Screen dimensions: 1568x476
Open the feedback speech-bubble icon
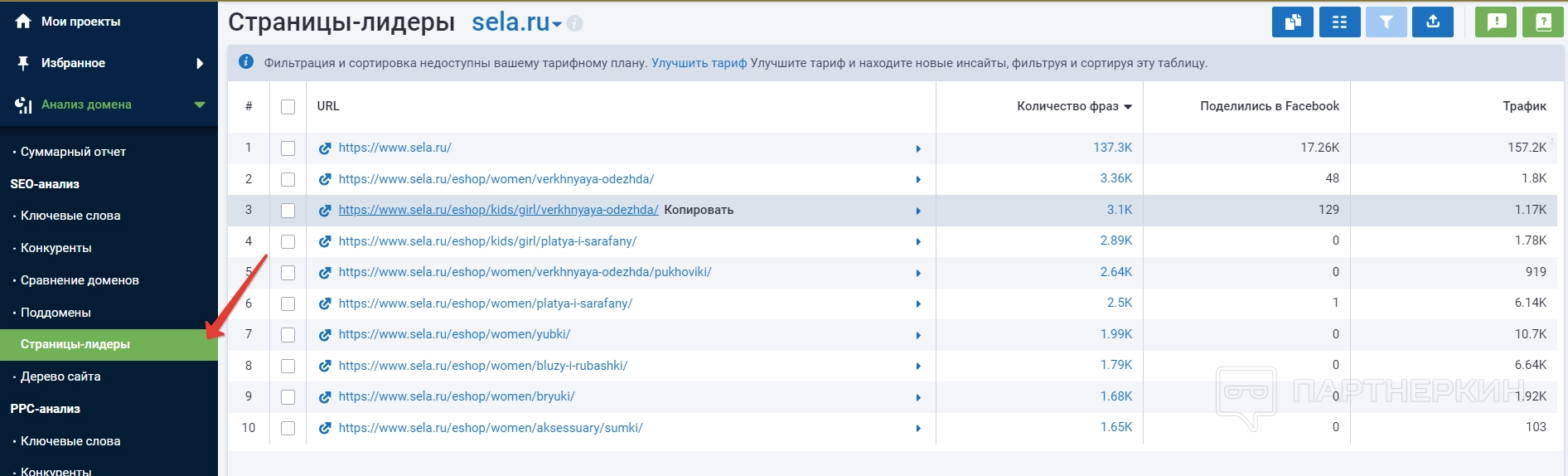[x=1496, y=22]
